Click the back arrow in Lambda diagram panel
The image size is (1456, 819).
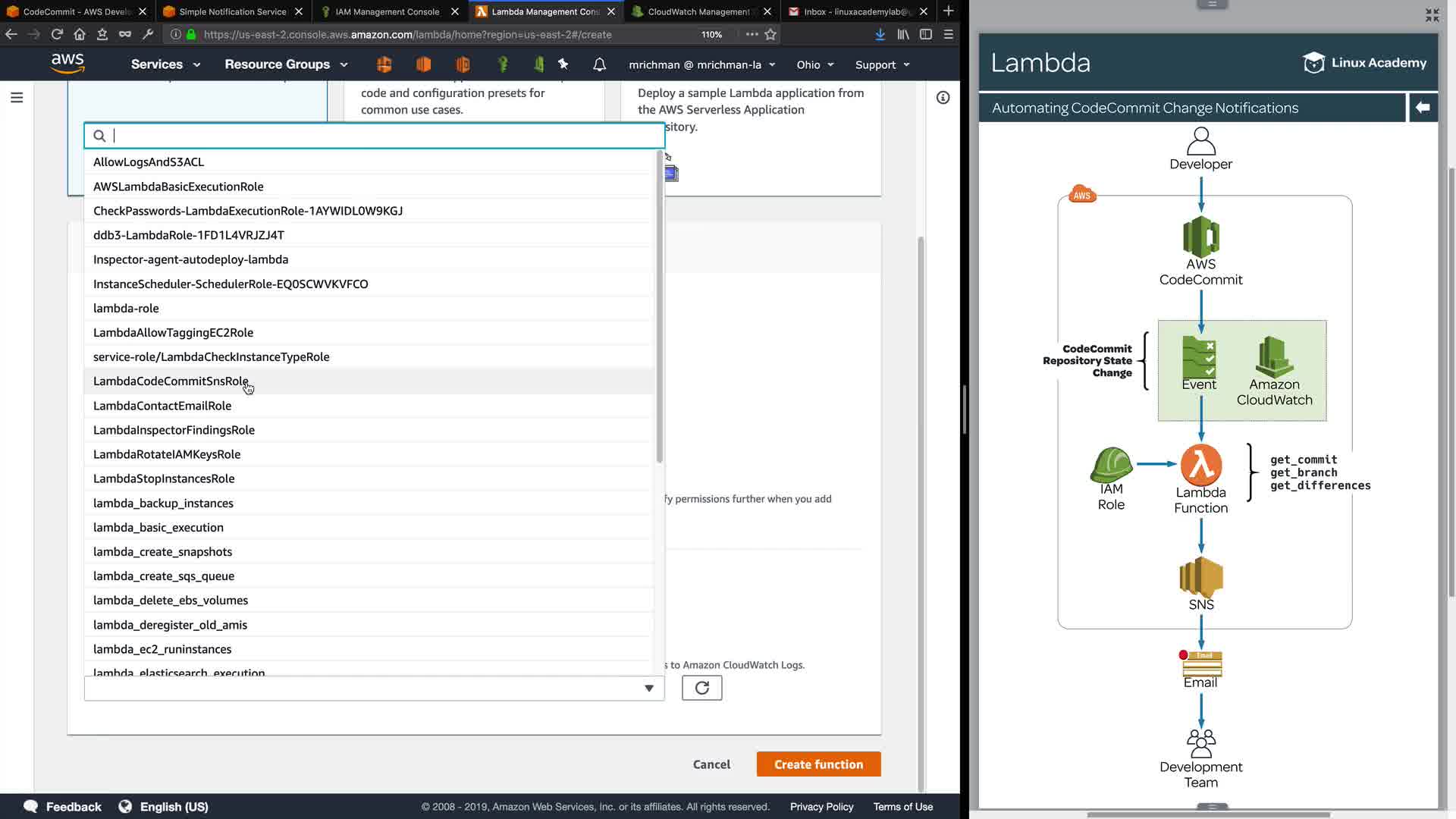click(1423, 108)
